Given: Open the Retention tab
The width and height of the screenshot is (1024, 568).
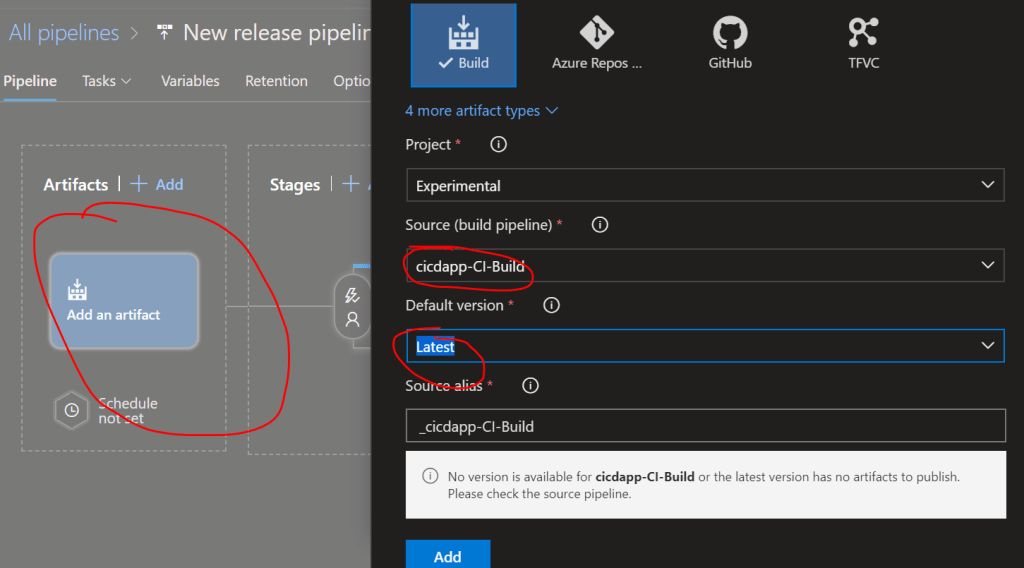Looking at the screenshot, I should pyautogui.click(x=276, y=81).
